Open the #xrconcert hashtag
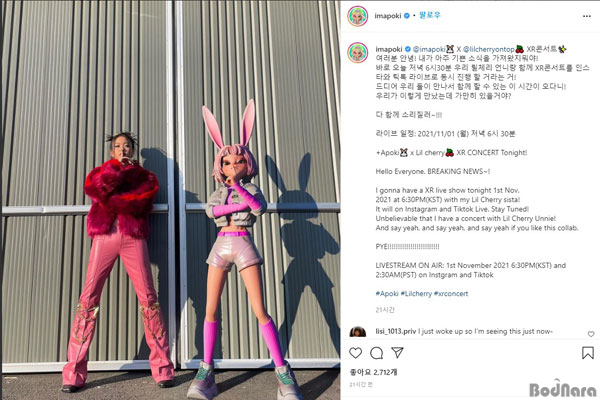The image size is (600, 400). click(451, 294)
